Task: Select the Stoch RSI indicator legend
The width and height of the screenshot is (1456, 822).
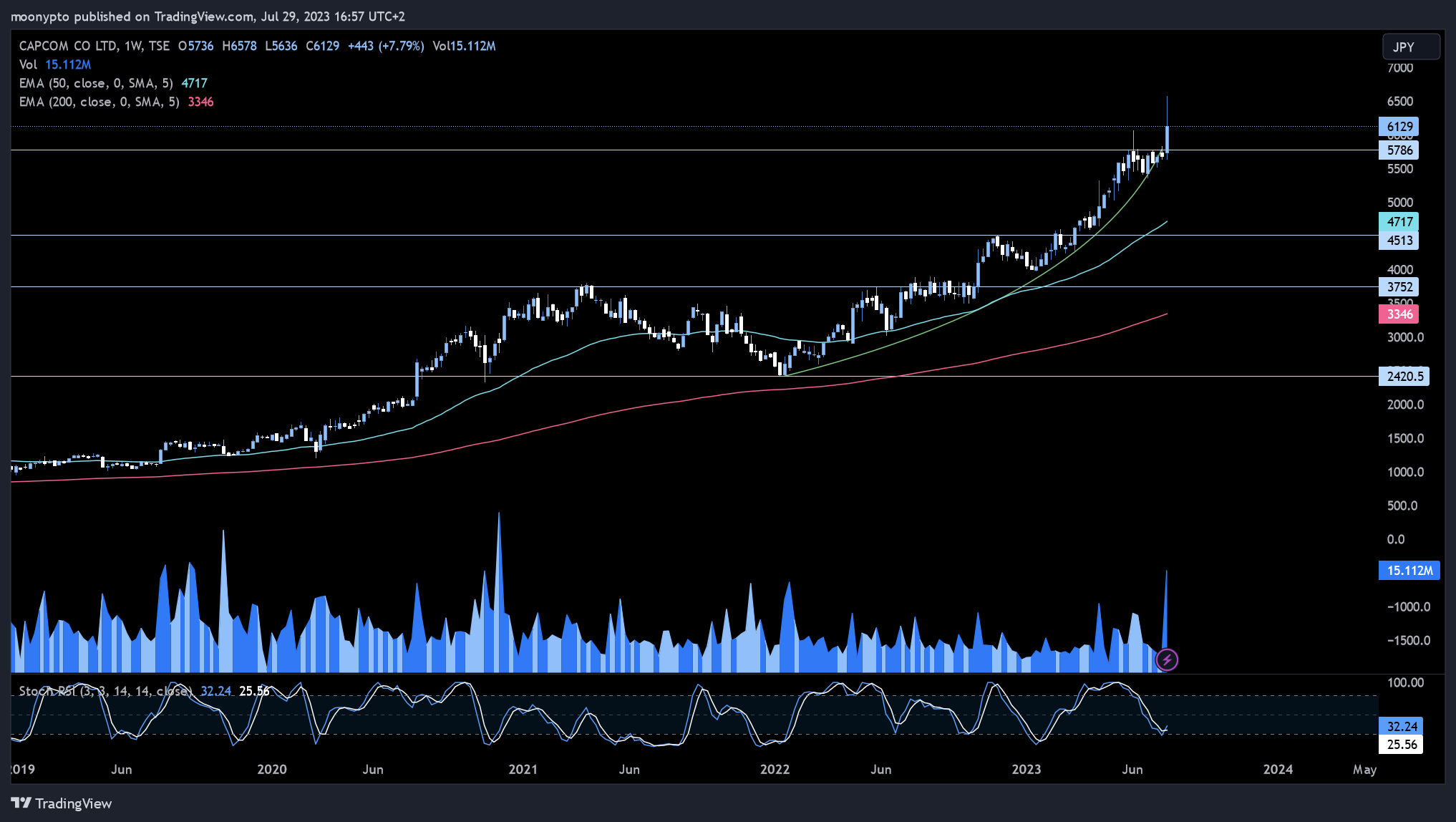Action: coord(105,691)
